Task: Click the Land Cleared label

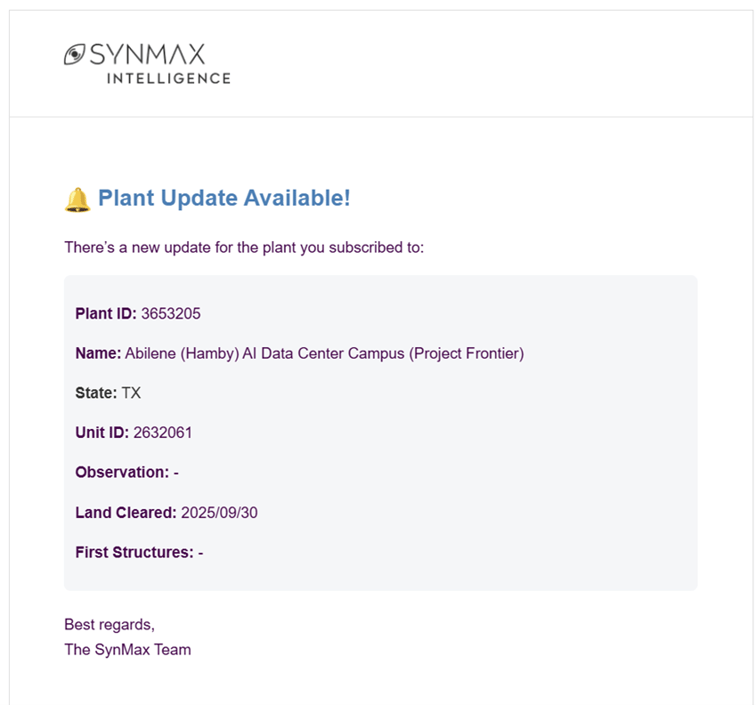Action: pyautogui.click(x=126, y=512)
